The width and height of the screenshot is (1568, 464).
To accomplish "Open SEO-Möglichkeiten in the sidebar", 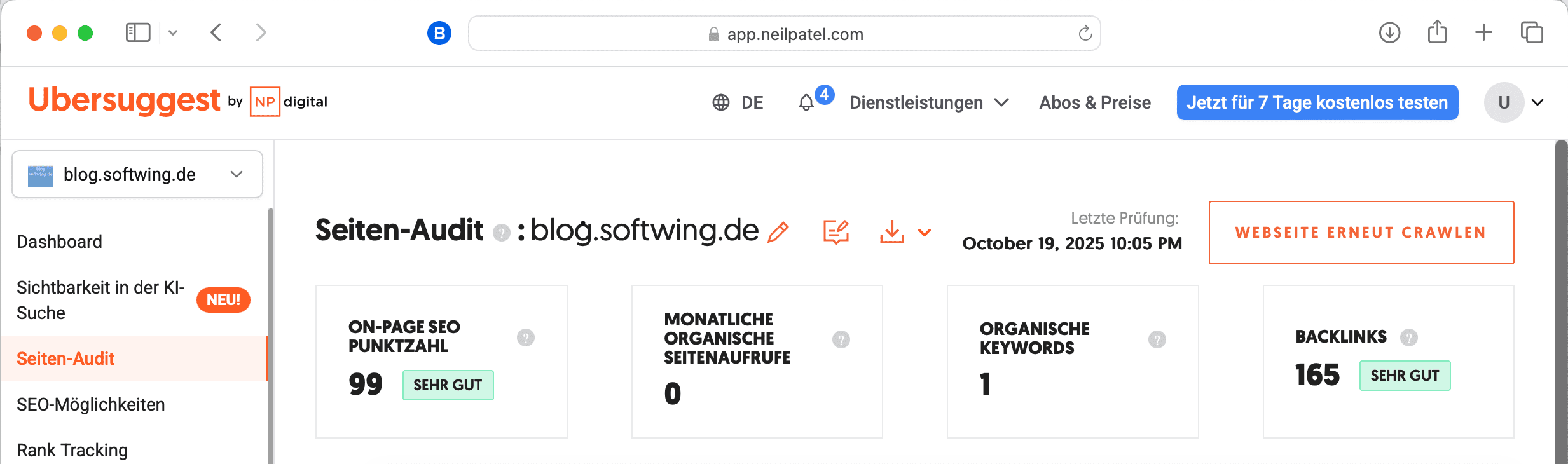I will (x=90, y=404).
